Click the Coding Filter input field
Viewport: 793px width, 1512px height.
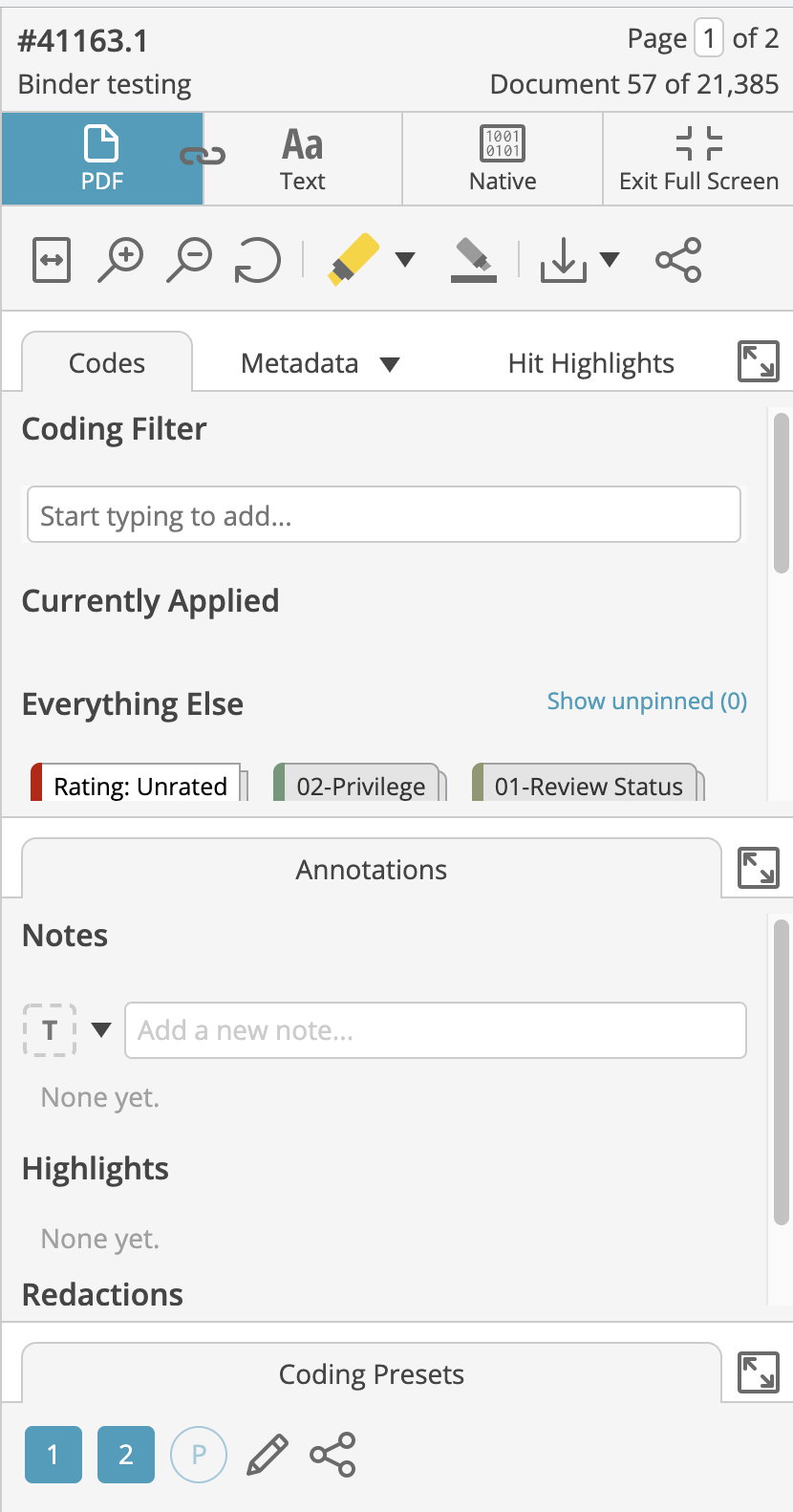coord(384,515)
